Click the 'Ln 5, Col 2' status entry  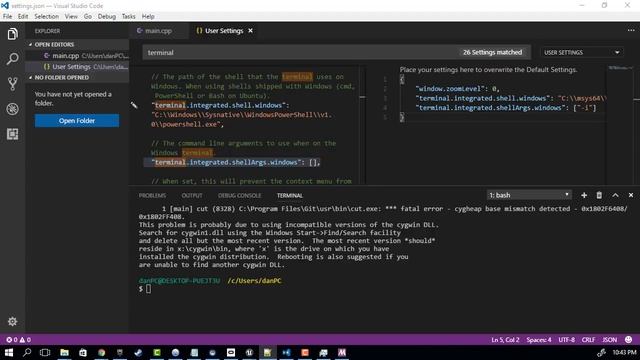505,340
